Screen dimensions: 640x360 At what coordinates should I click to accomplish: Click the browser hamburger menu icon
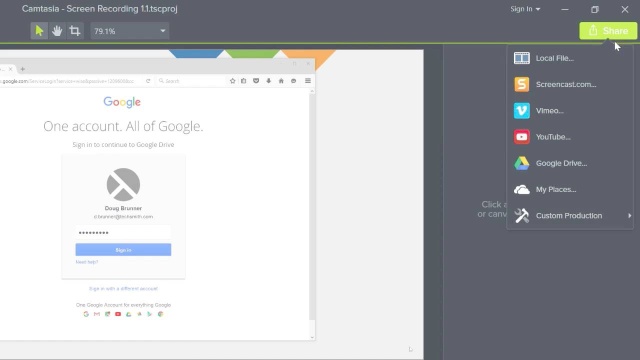[308, 81]
